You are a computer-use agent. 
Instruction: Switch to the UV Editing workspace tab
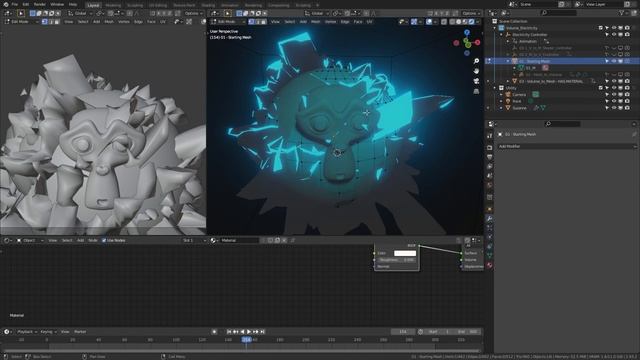pos(158,5)
